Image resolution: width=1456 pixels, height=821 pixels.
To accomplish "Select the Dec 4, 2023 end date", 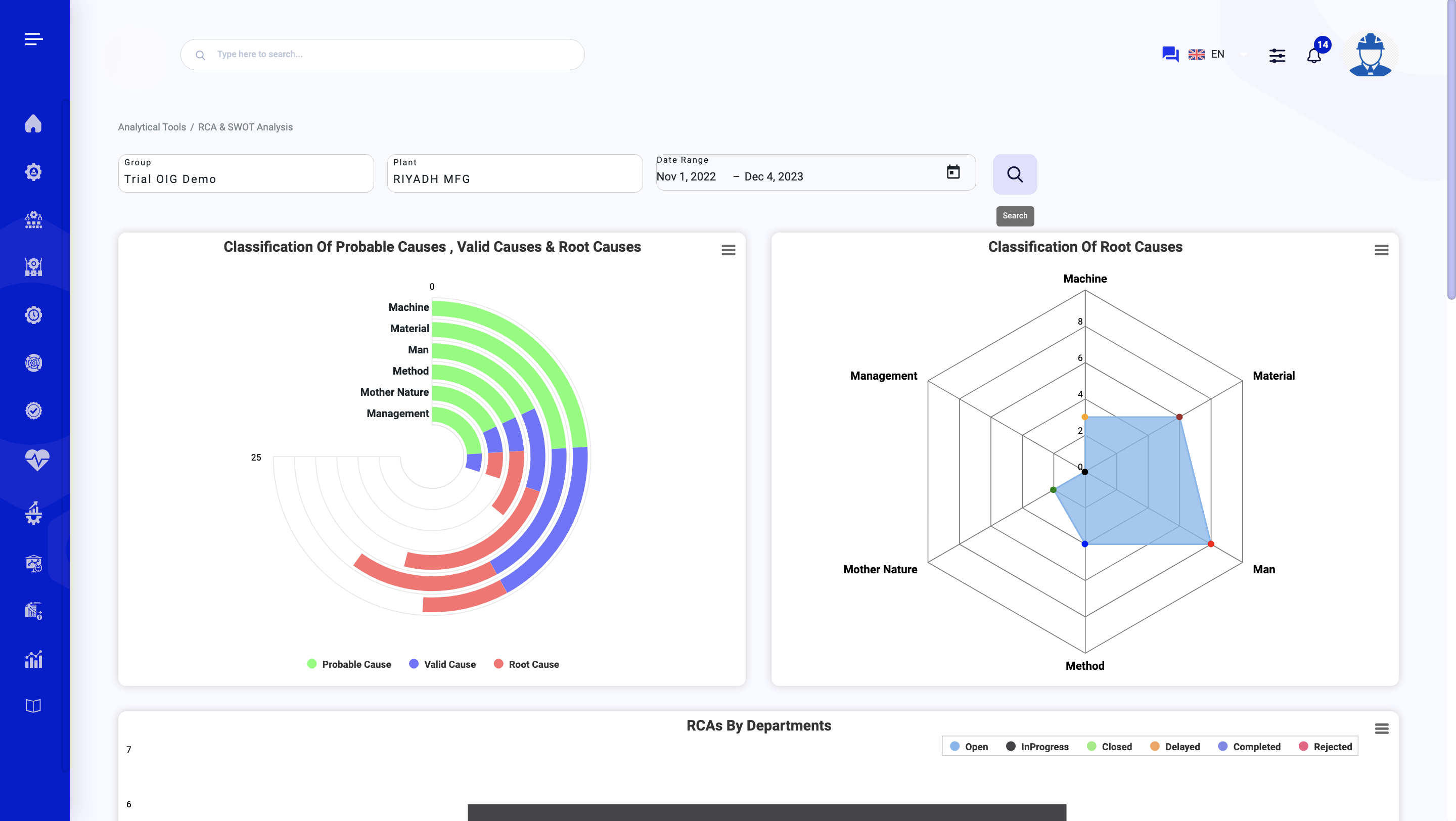I will point(773,177).
